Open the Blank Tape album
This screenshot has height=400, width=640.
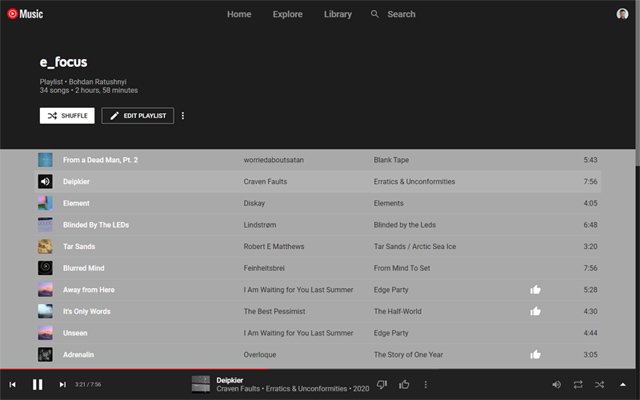pyautogui.click(x=391, y=160)
